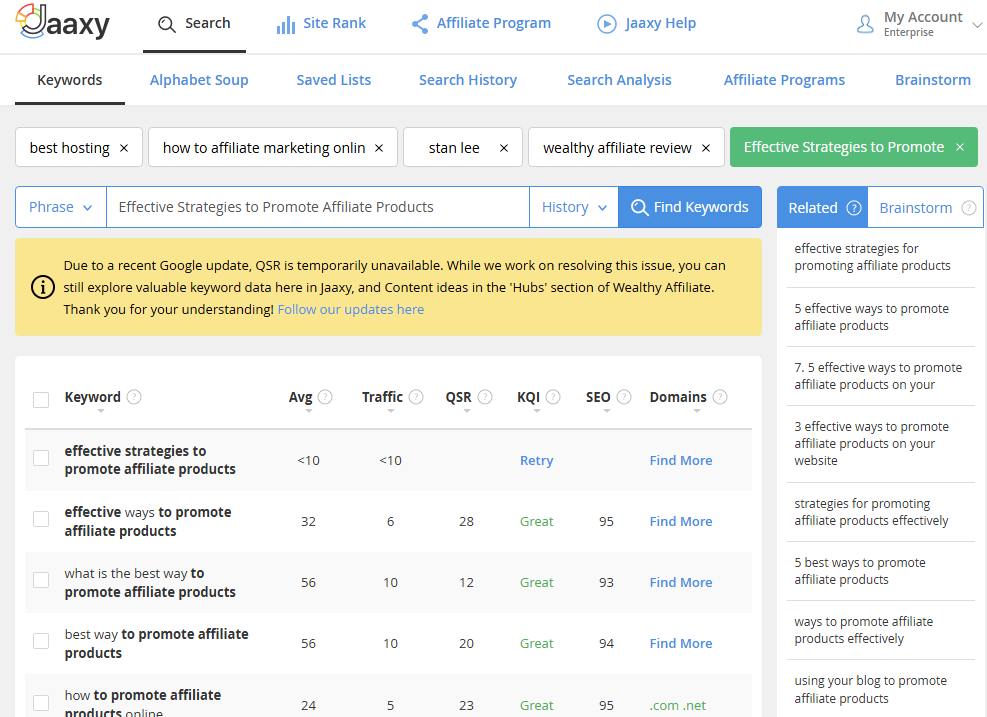Click the Affiliate Program share icon
Image resolution: width=987 pixels, height=717 pixels.
tap(420, 24)
